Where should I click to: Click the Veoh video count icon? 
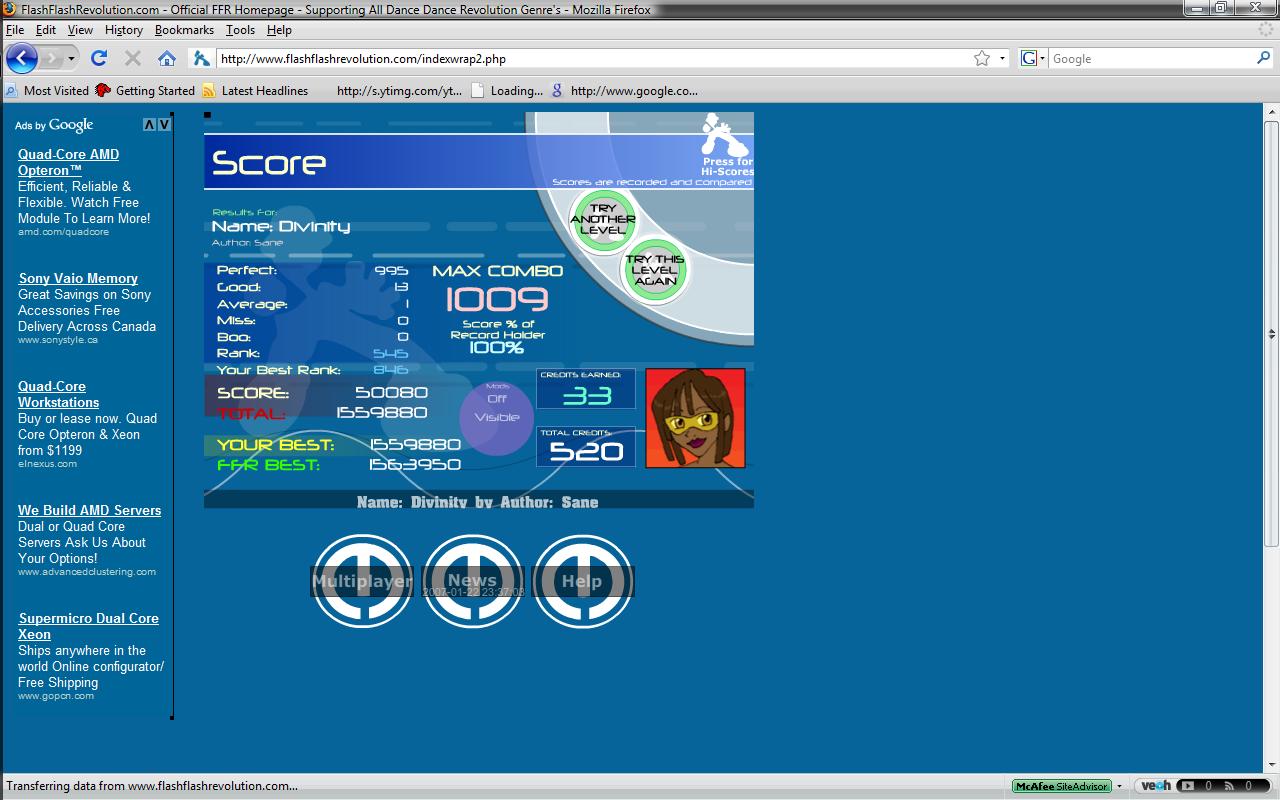[1187, 786]
